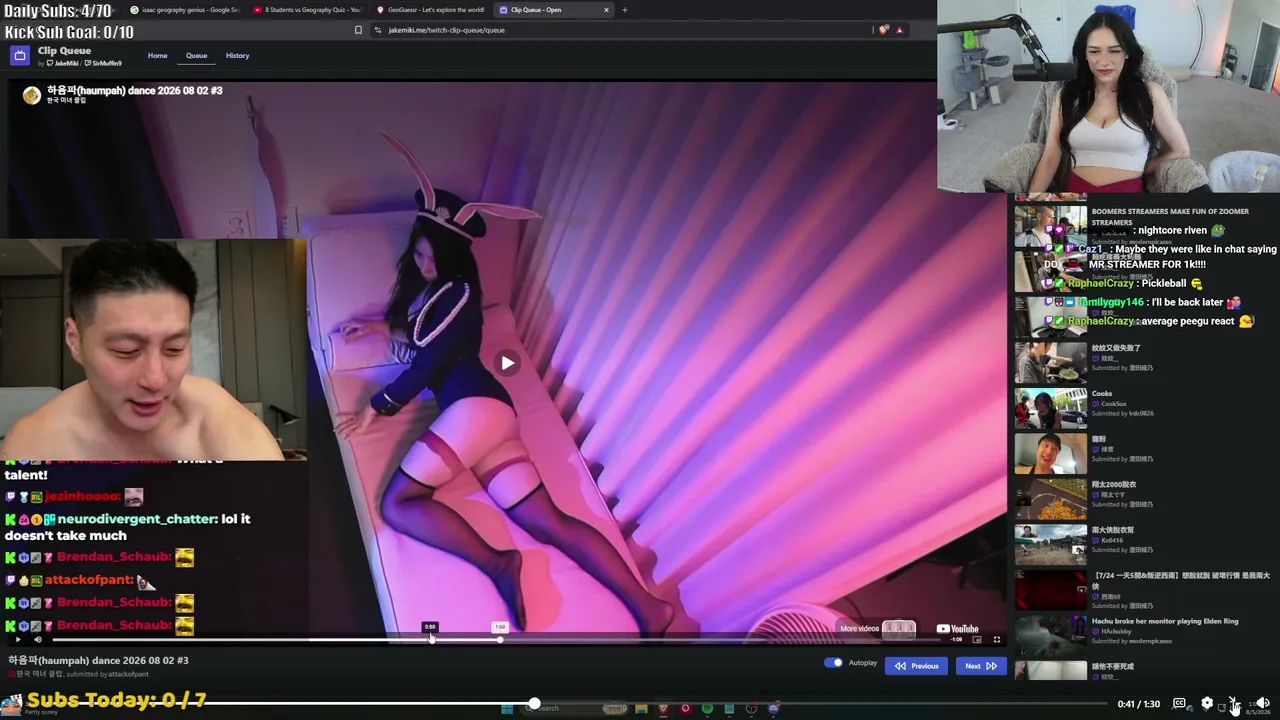Click the JakeMiki author link
The width and height of the screenshot is (1280, 720).
[63, 63]
